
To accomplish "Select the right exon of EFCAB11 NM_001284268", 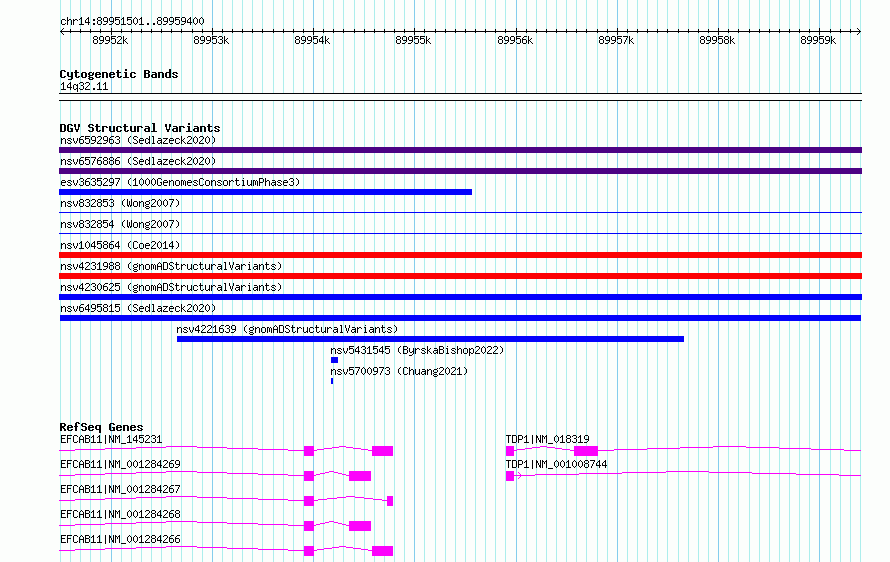I will click(x=360, y=526).
